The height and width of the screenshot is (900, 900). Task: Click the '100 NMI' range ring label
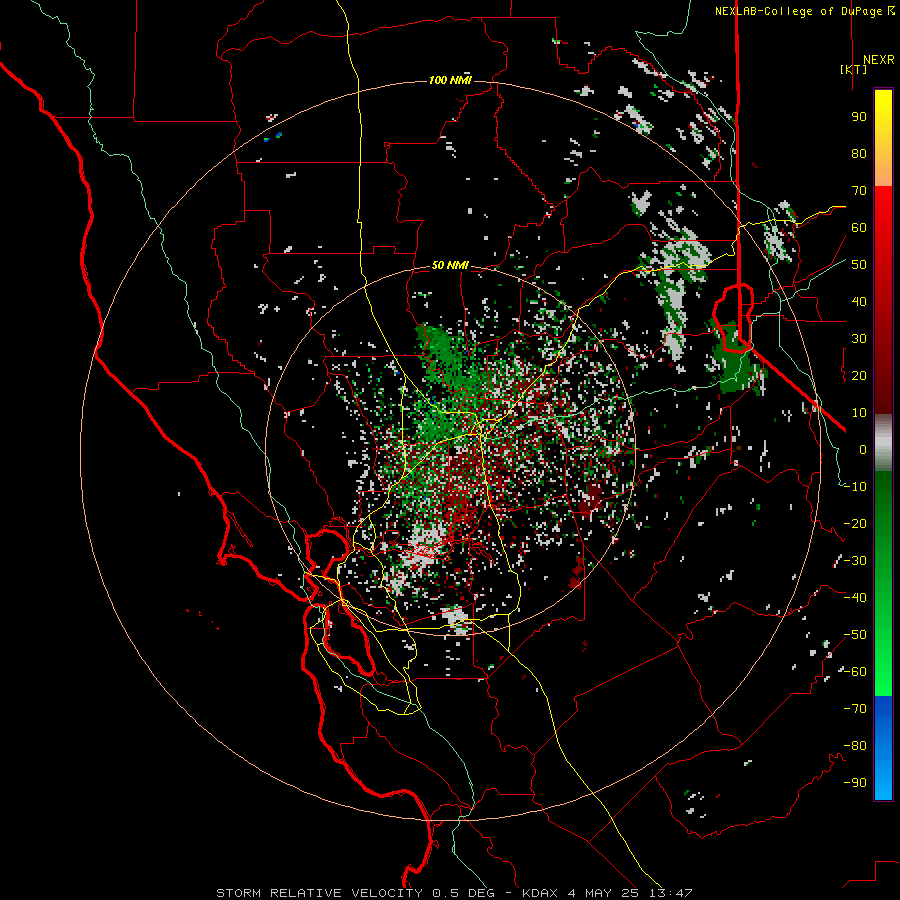click(x=450, y=80)
